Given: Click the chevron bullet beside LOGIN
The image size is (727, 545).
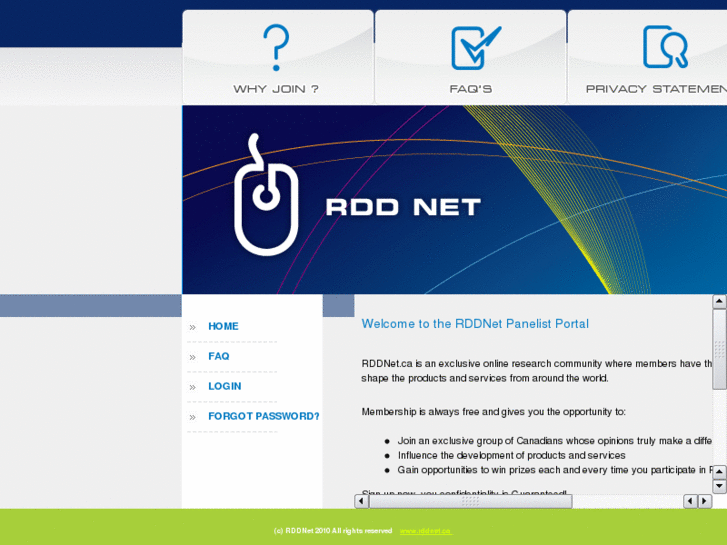Looking at the screenshot, I should pos(192,387).
